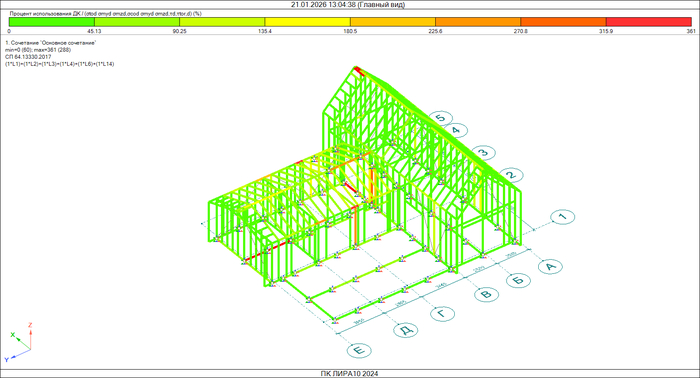Click the axis marker labeled Д

[x=405, y=330]
